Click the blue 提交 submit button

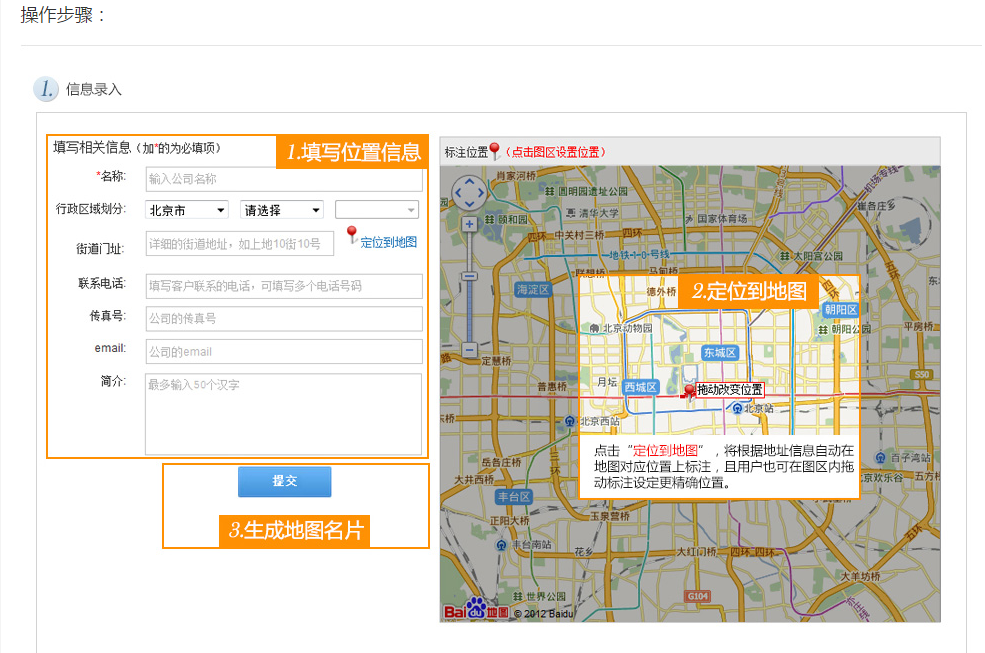[285, 481]
